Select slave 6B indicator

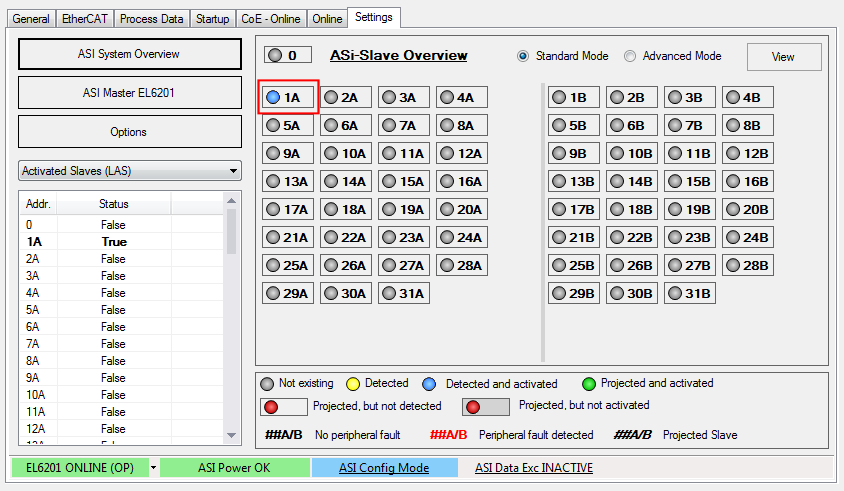pos(632,125)
